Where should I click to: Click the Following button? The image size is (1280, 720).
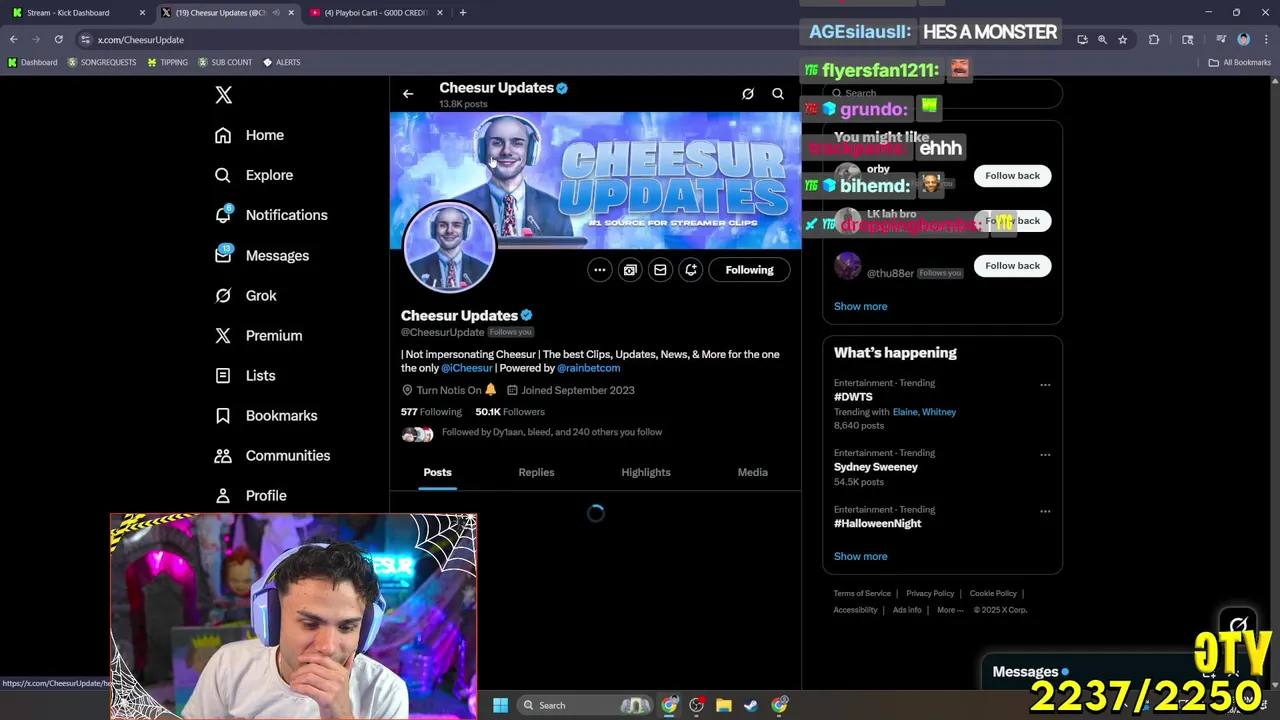pyautogui.click(x=749, y=270)
